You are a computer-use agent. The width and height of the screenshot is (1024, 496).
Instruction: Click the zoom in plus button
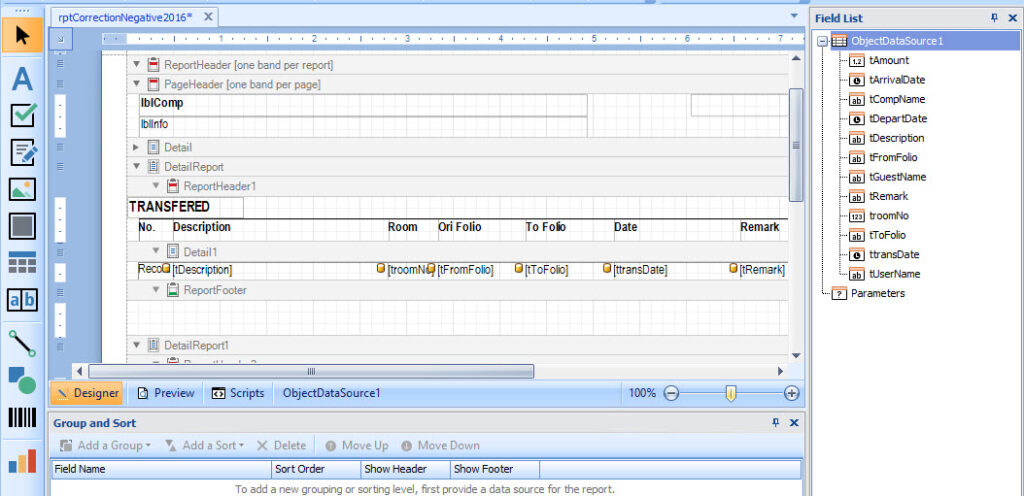pyautogui.click(x=791, y=393)
